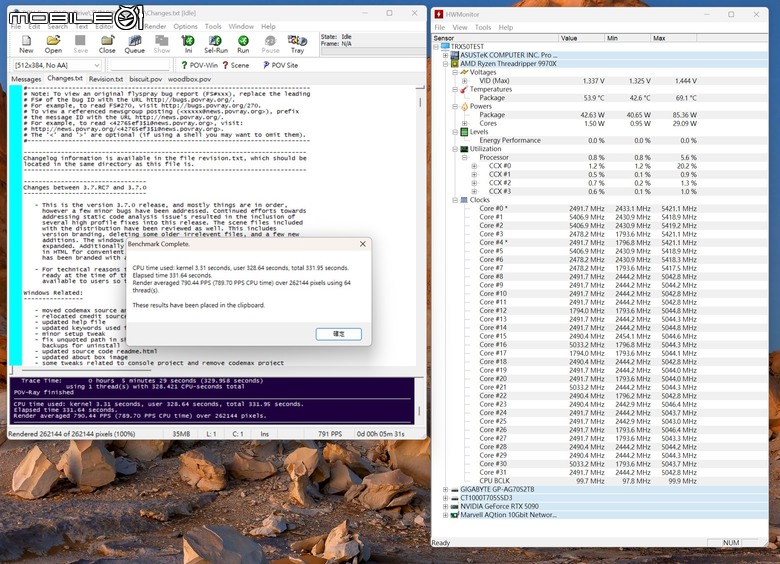Viewport: 780px width, 564px height.
Task: Click the 791 PPS status bar entry
Action: (330, 434)
